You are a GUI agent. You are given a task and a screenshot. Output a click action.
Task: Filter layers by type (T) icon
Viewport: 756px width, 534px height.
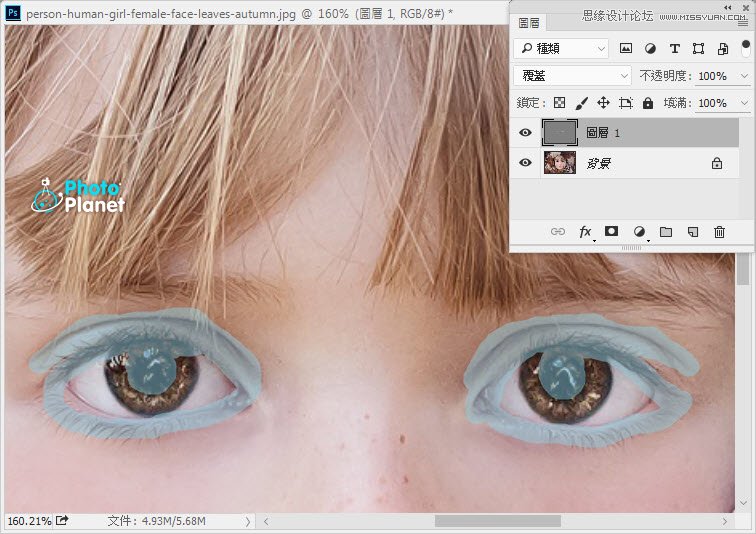click(x=675, y=48)
